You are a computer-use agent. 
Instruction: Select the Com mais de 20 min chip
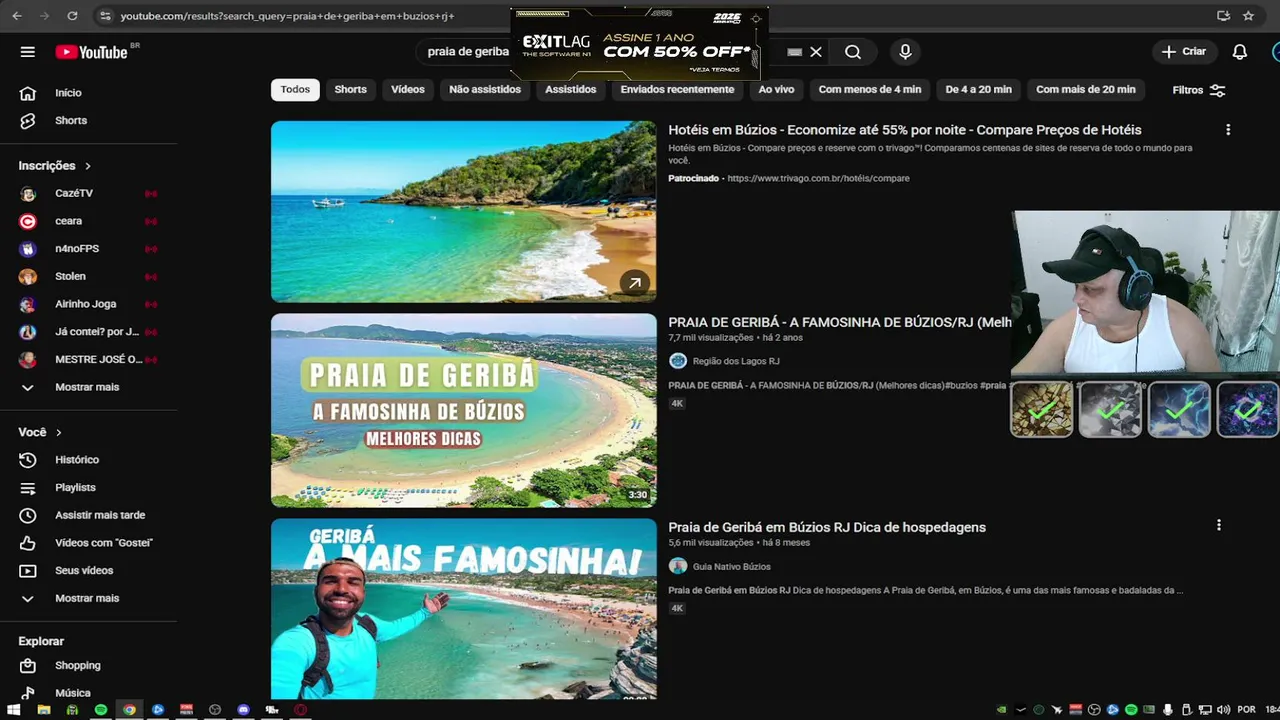tap(1086, 90)
